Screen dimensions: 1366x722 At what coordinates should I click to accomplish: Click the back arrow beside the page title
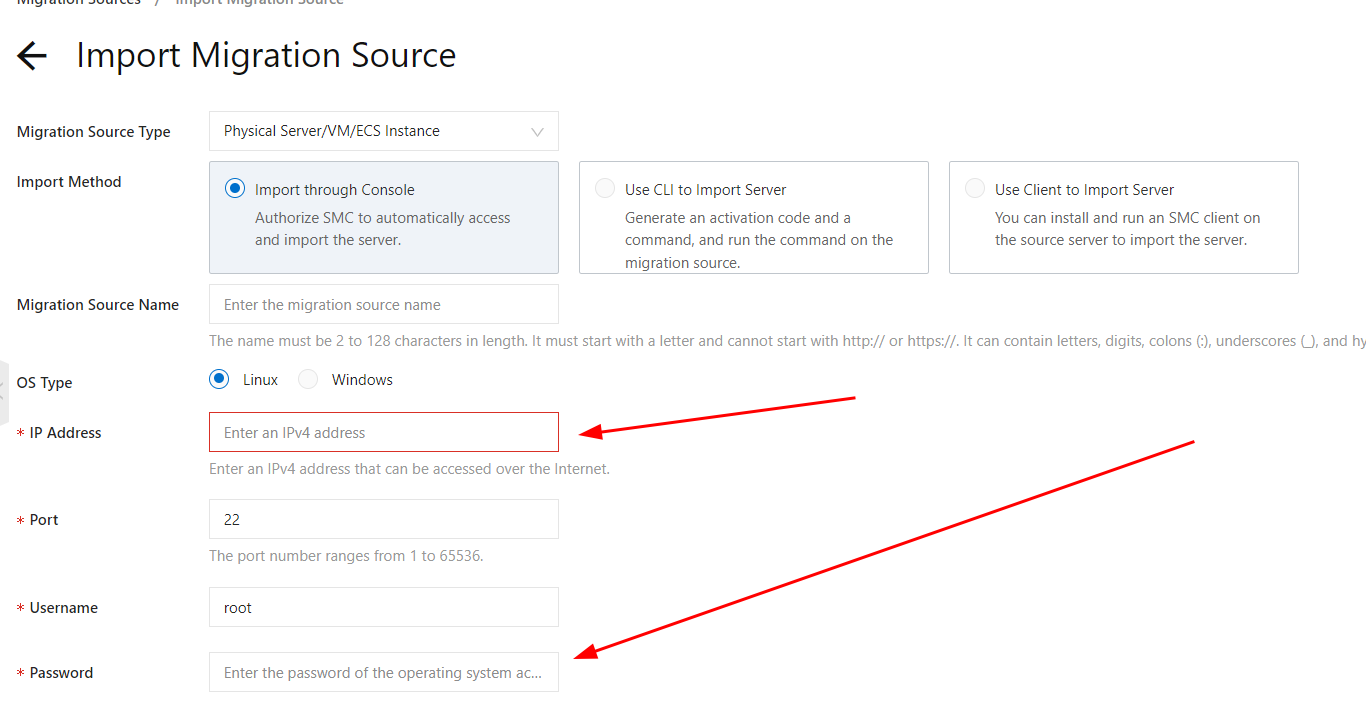pyautogui.click(x=32, y=56)
